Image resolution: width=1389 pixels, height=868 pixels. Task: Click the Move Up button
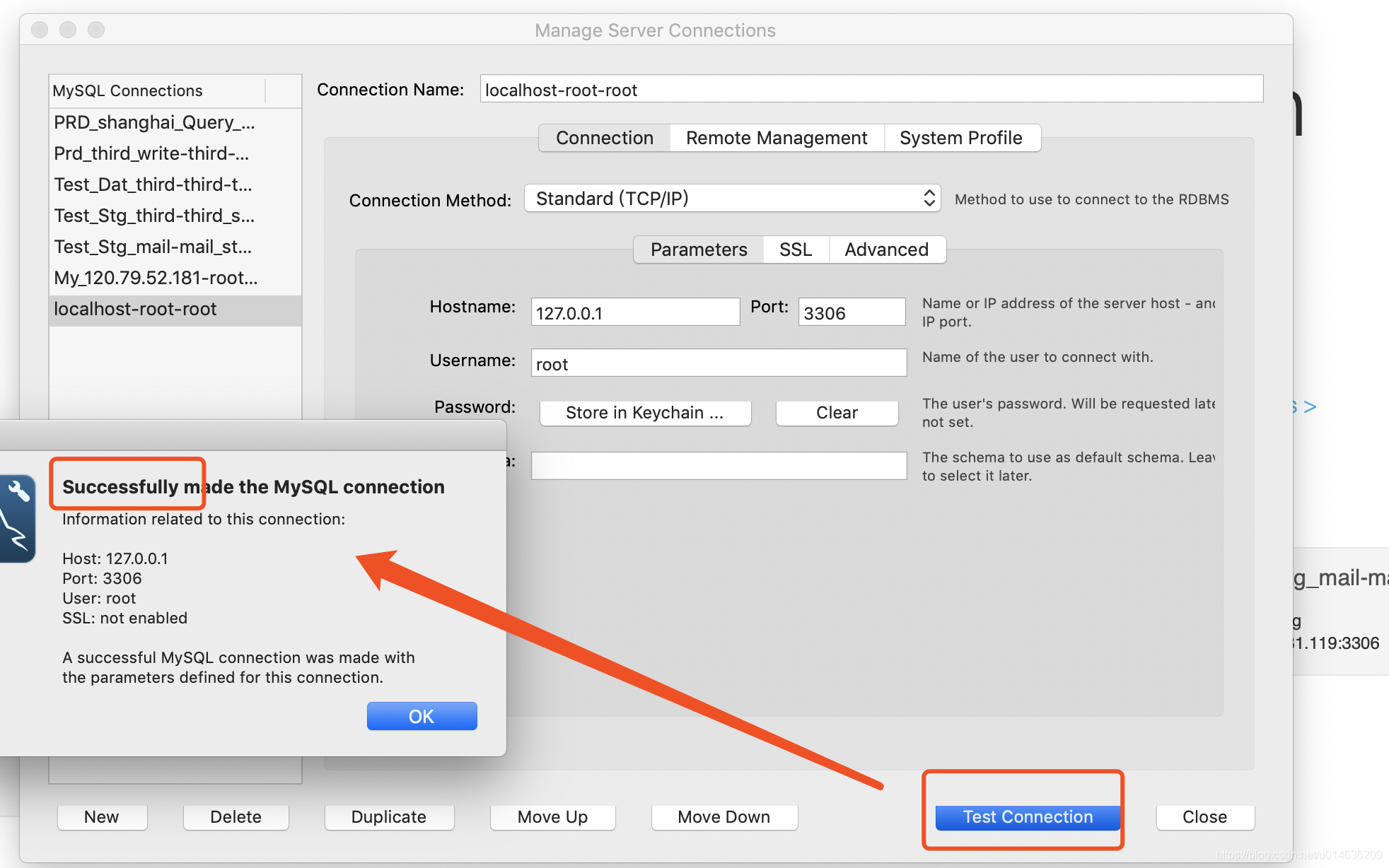[x=553, y=817]
